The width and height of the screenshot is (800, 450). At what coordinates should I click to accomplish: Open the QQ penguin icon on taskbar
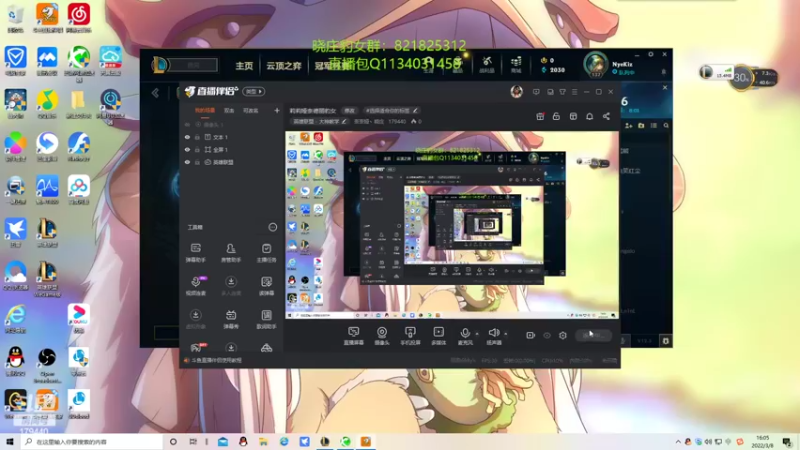point(243,442)
